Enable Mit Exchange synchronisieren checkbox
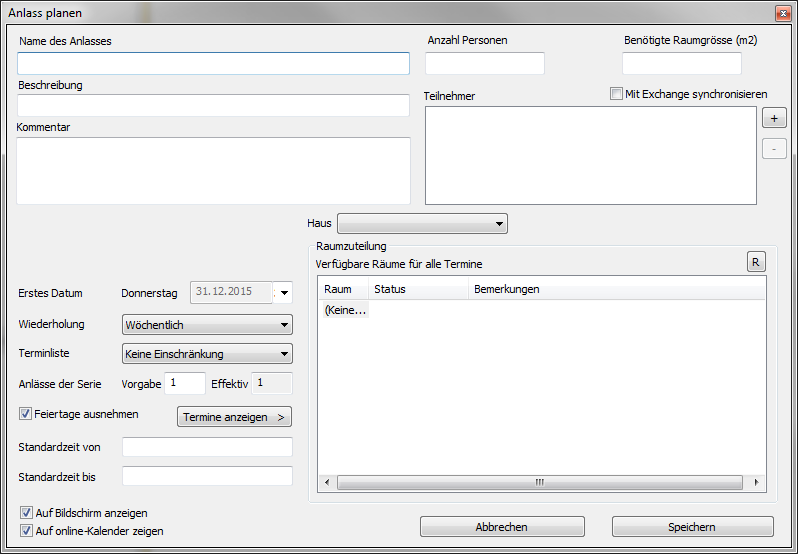Viewport: 798px width, 554px height. click(x=616, y=94)
